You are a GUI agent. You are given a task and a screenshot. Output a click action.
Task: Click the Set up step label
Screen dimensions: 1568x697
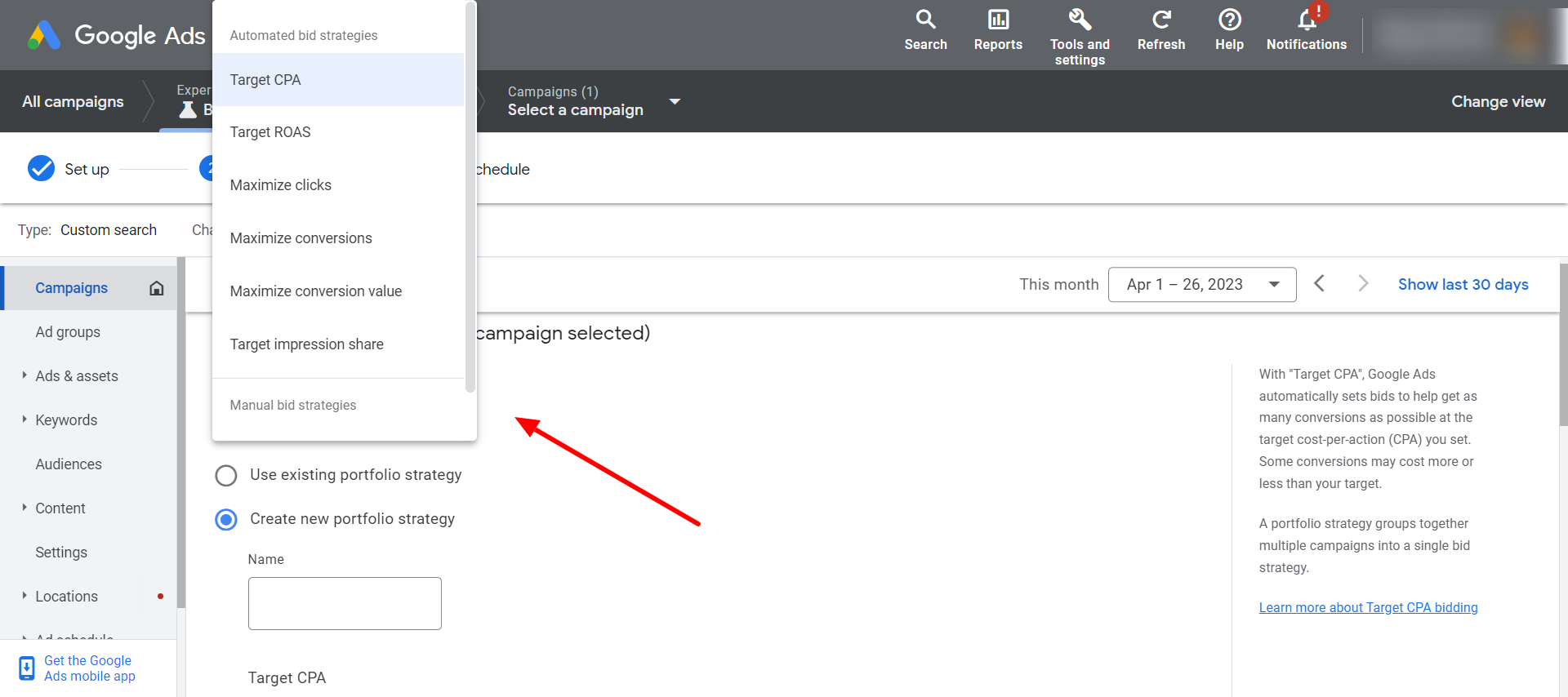pos(87,169)
